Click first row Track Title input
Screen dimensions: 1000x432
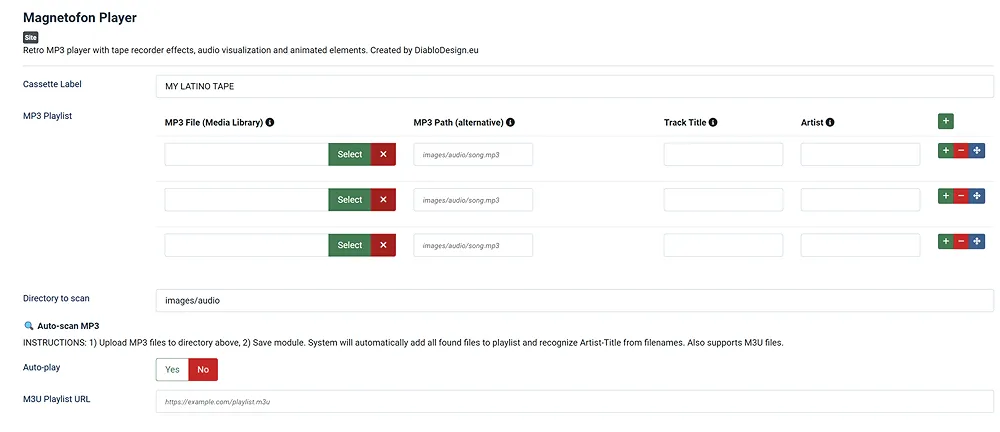(723, 154)
